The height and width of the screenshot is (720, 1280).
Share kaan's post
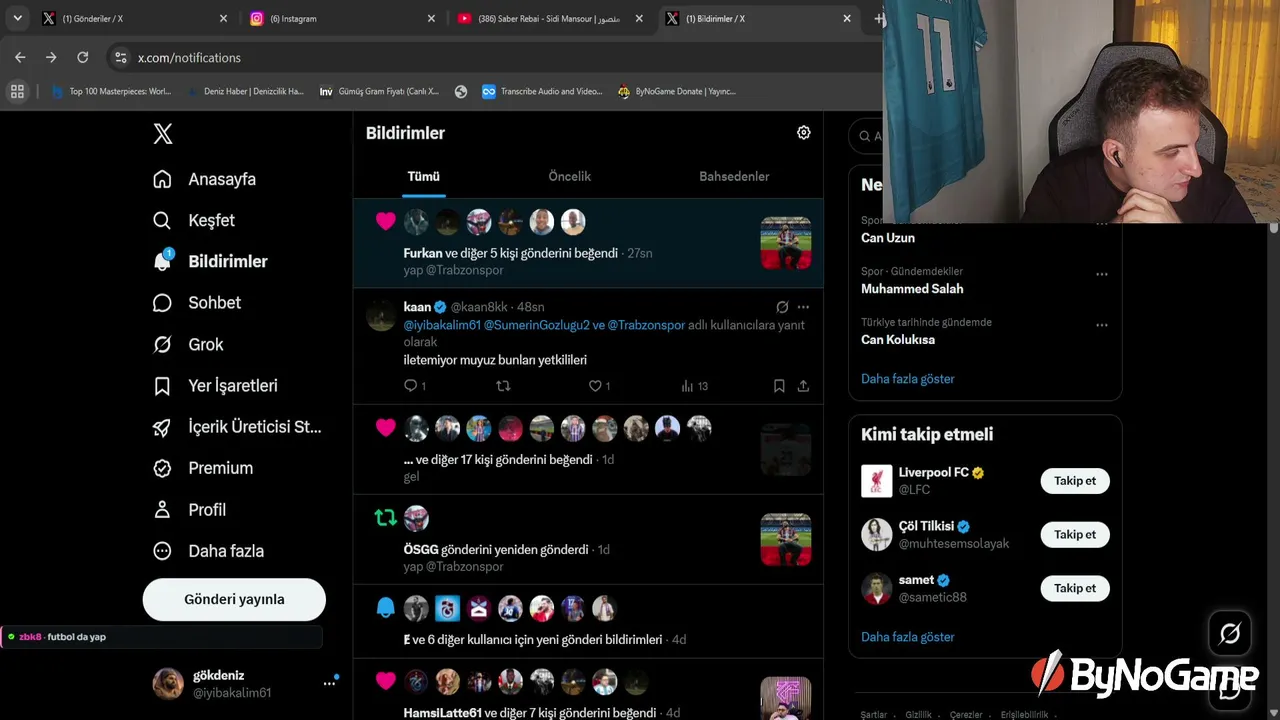[803, 386]
